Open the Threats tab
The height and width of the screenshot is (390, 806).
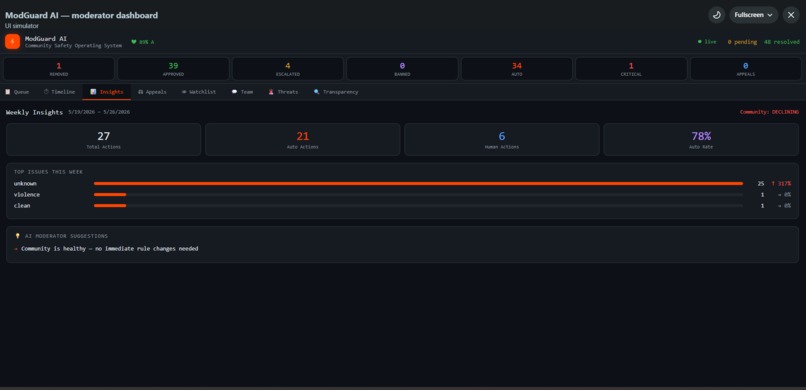pos(283,92)
